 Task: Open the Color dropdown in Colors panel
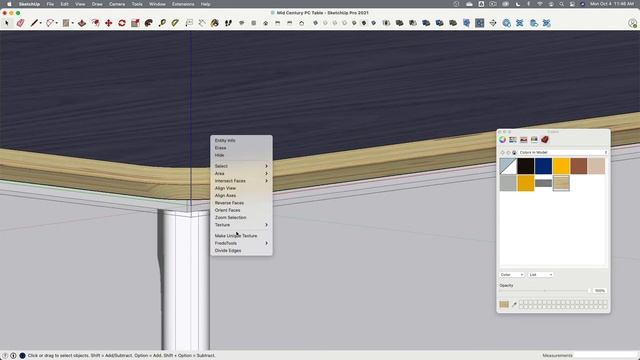click(x=512, y=275)
